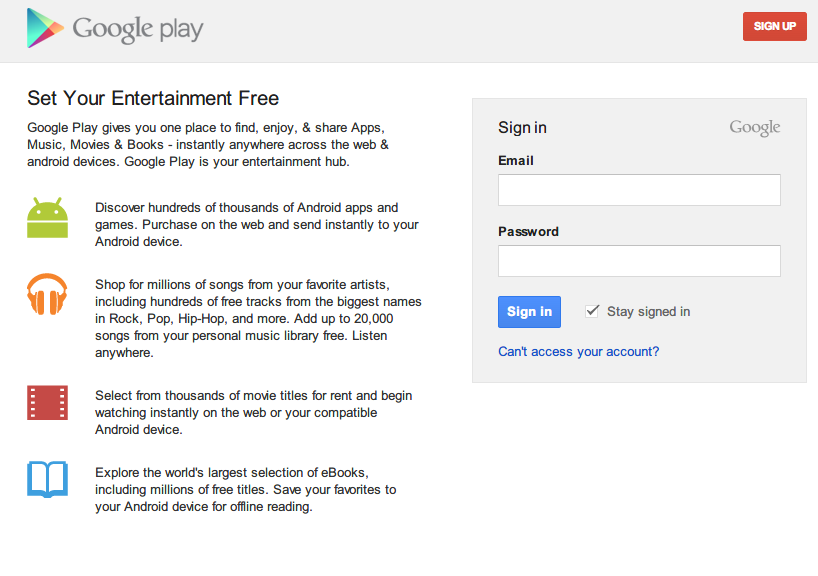Click the Set Your Entertainment Free heading

click(153, 98)
